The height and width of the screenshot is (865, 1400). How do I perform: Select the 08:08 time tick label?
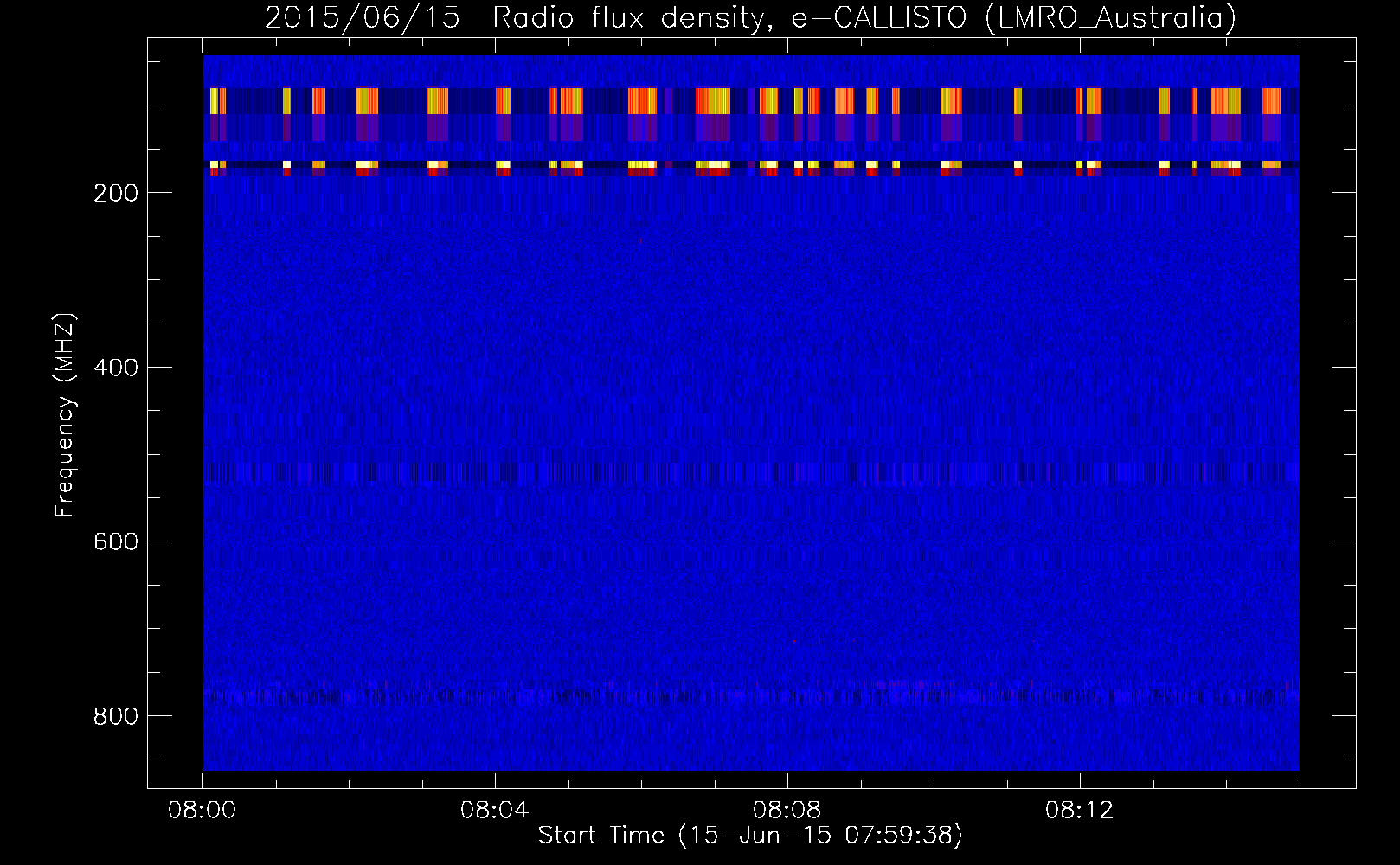pyautogui.click(x=787, y=811)
